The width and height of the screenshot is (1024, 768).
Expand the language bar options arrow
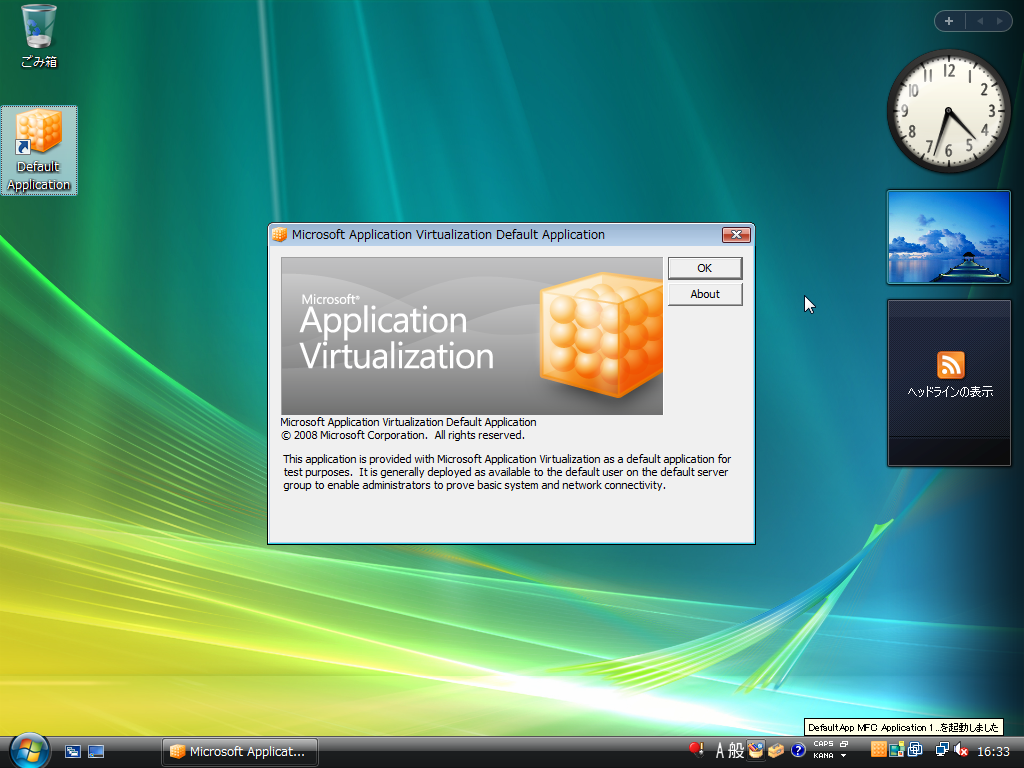843,756
